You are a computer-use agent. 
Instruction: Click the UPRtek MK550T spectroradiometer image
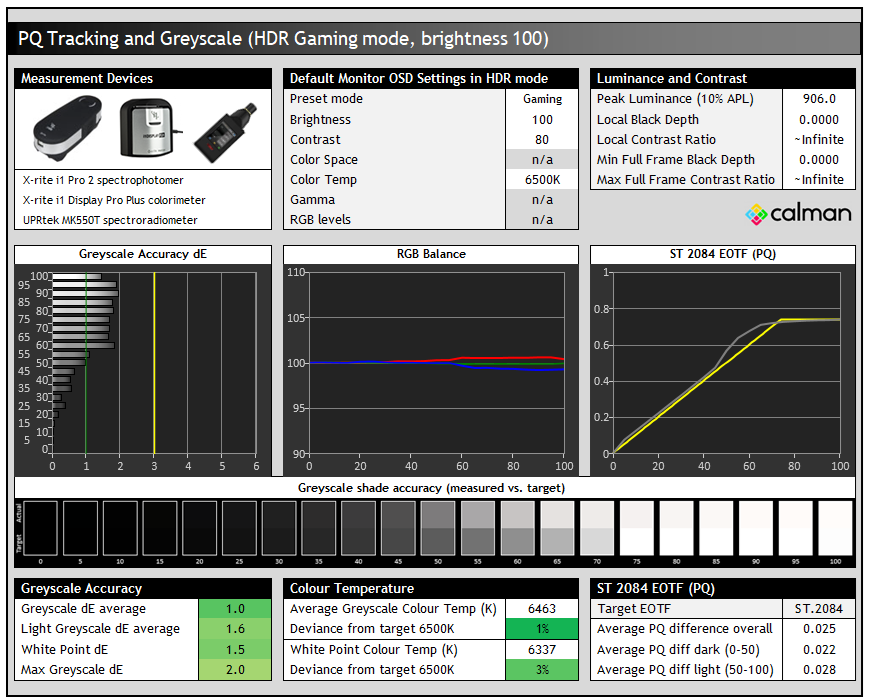221,131
